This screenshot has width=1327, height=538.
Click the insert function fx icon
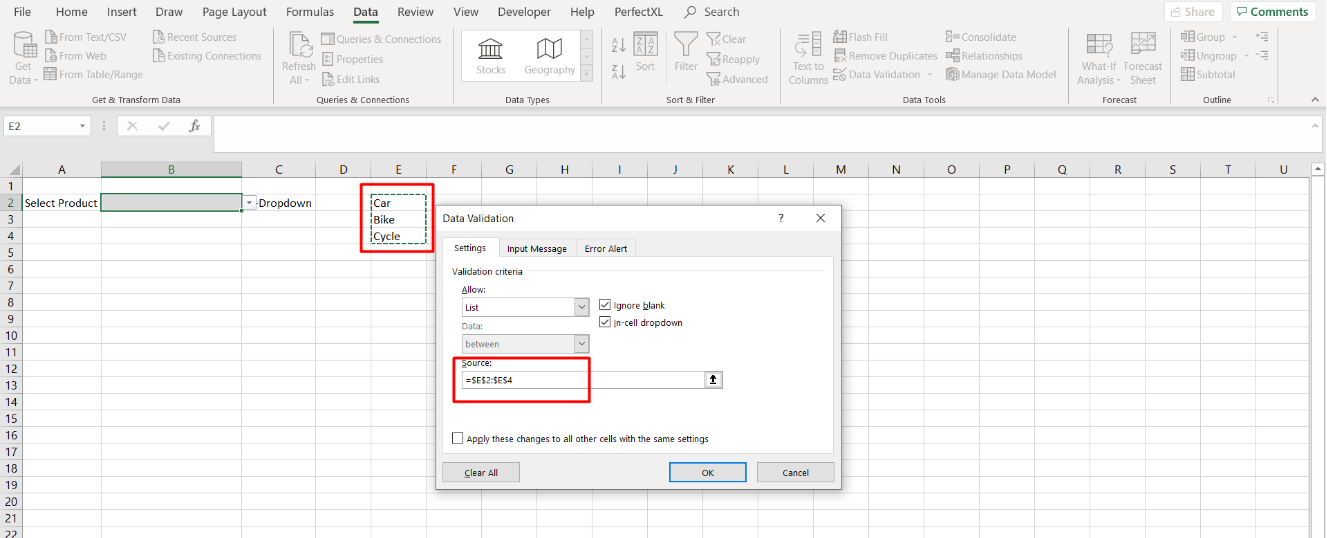click(195, 126)
